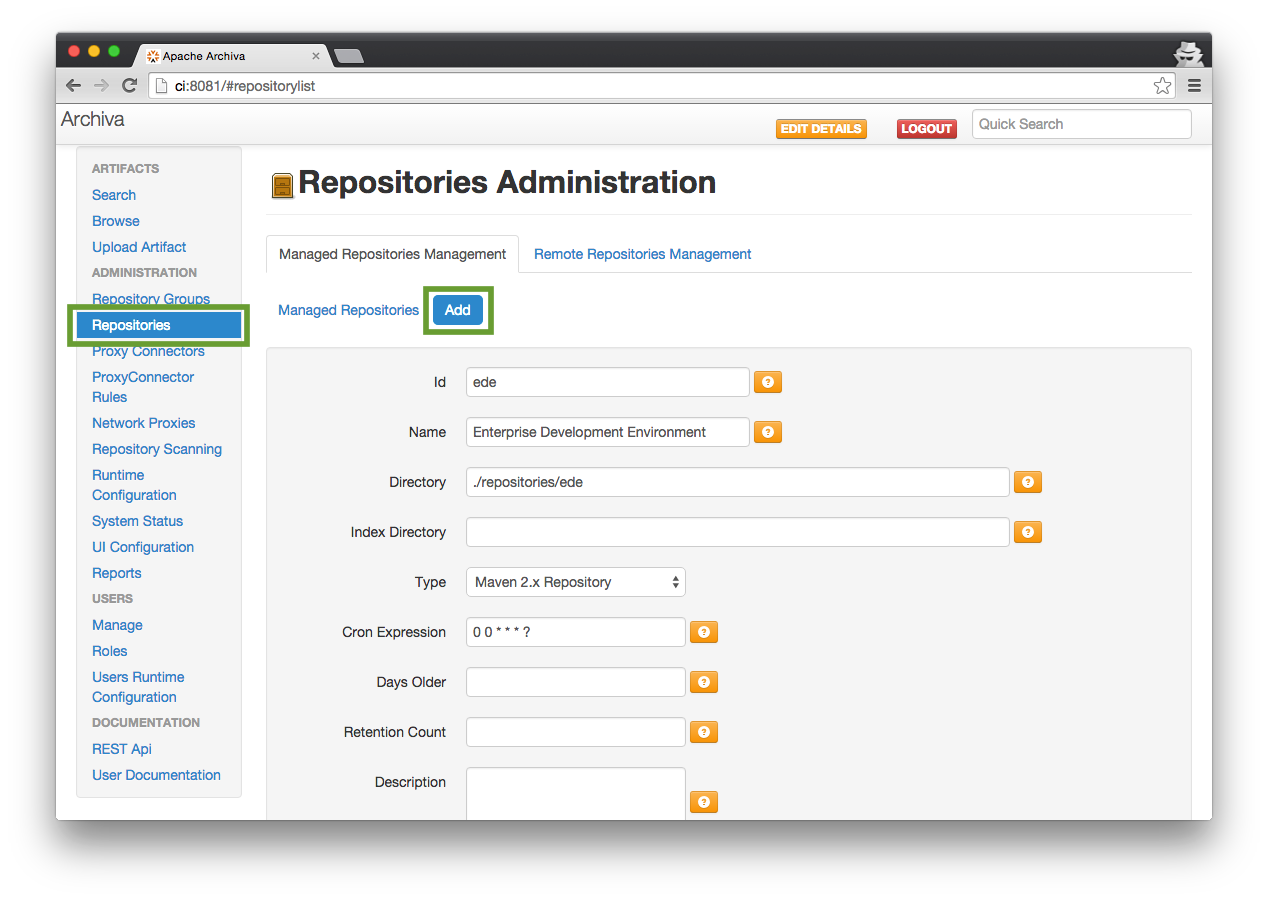This screenshot has width=1268, height=900.
Task: Open the Browse link in sidebar
Action: pos(116,221)
